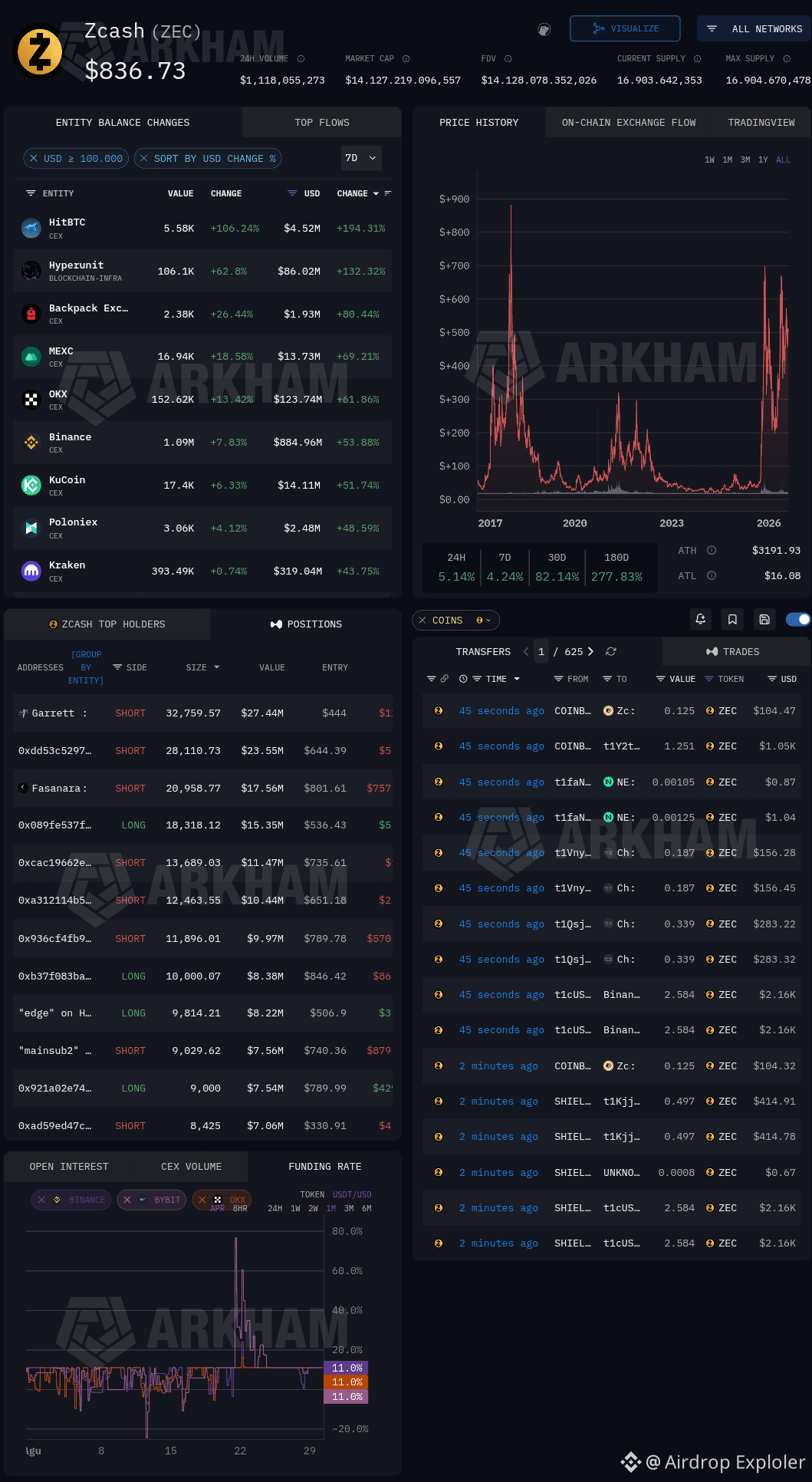Click the Hyperunit entity logo
The height and width of the screenshot is (1482, 812).
[31, 271]
